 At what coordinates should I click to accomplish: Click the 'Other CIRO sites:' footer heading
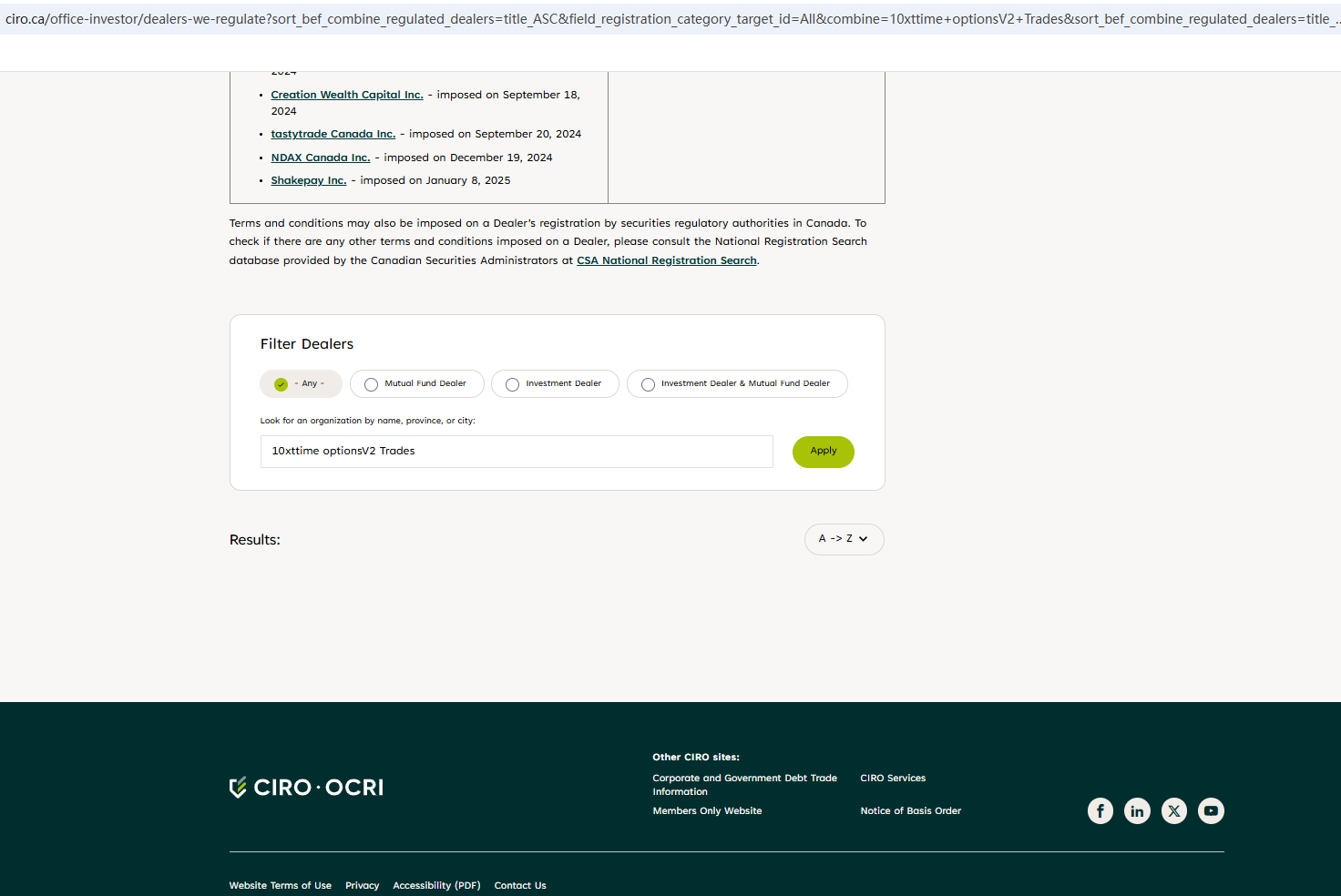(696, 758)
